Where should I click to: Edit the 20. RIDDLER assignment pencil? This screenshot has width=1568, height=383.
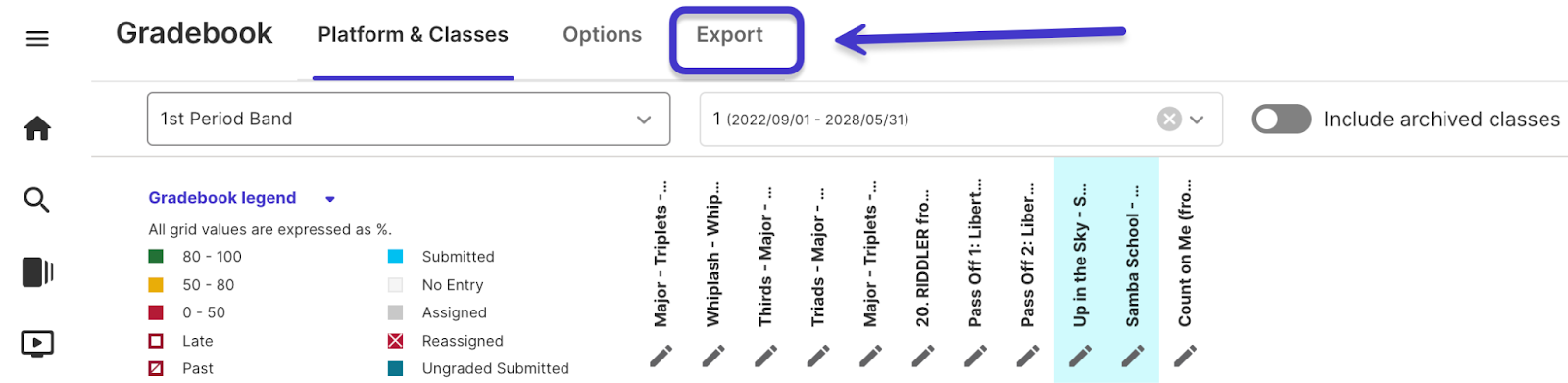point(923,356)
